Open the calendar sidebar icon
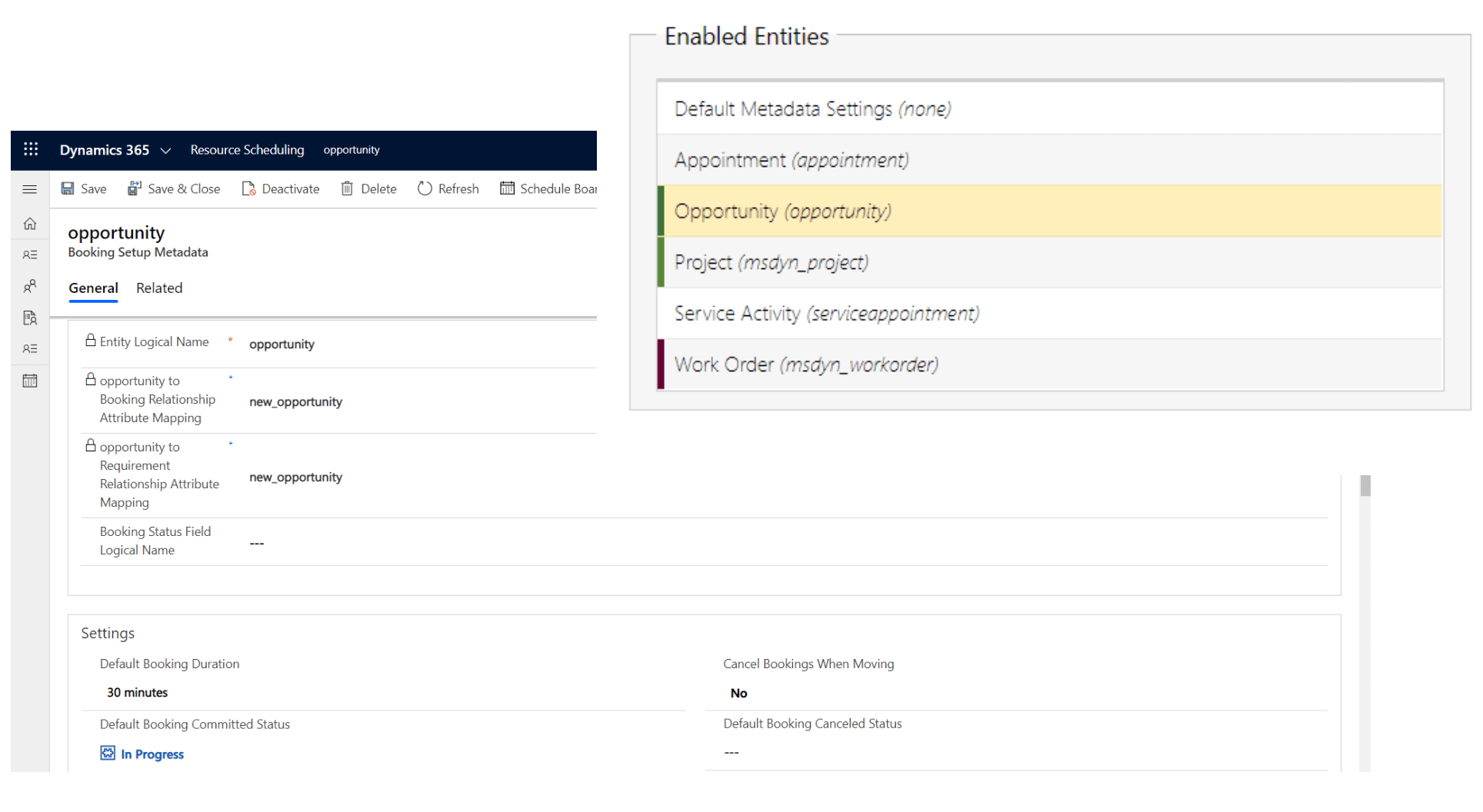 point(30,381)
